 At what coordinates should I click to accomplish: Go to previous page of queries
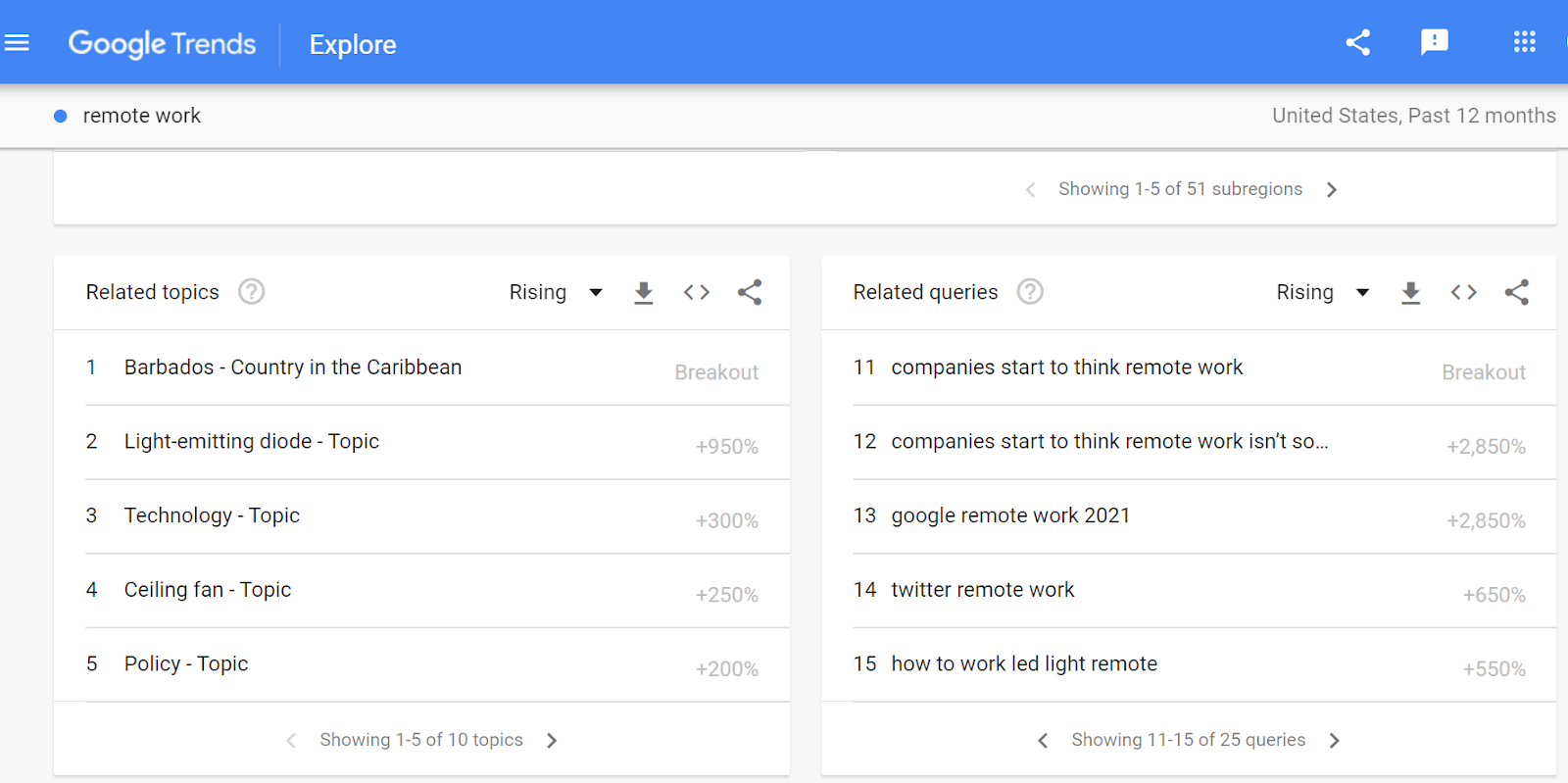point(1043,741)
